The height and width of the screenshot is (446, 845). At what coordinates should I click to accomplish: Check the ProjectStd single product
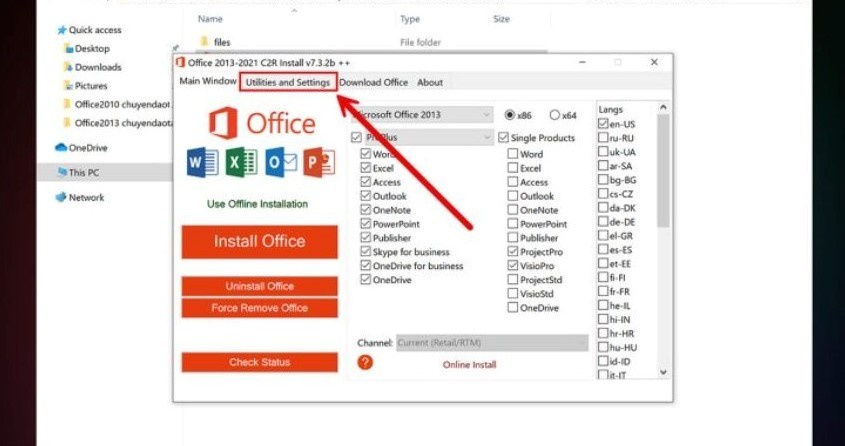point(512,280)
